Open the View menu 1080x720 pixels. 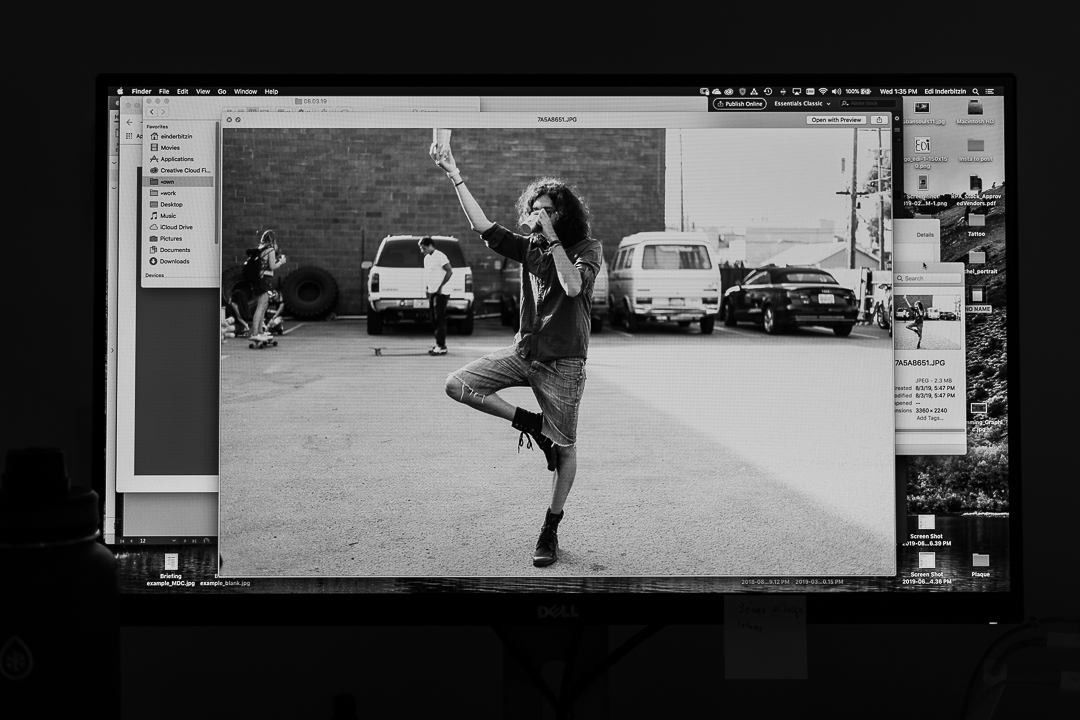click(203, 91)
